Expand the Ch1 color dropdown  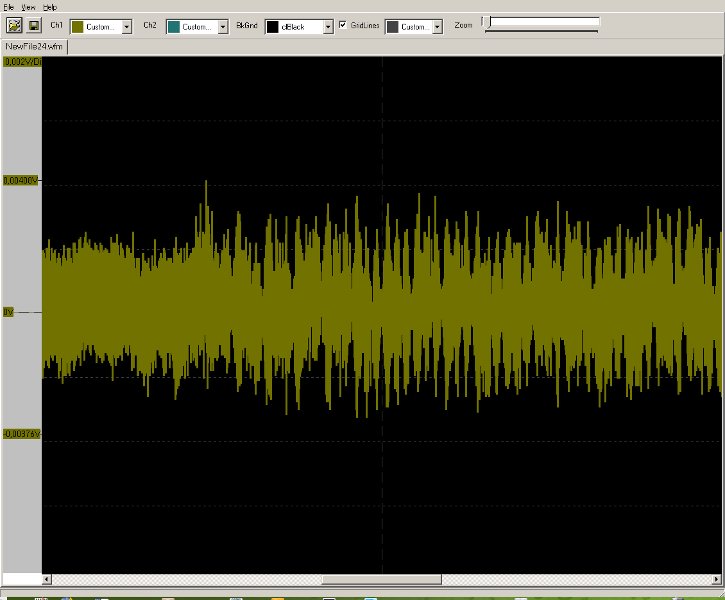point(127,27)
